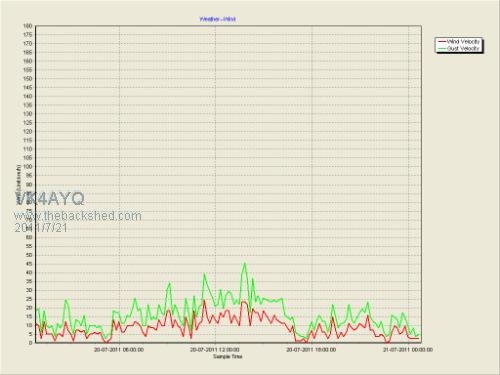The image size is (500, 375).
Task: Click the 20-07-2011 12:00:00 time axis label
Action: 215,349
